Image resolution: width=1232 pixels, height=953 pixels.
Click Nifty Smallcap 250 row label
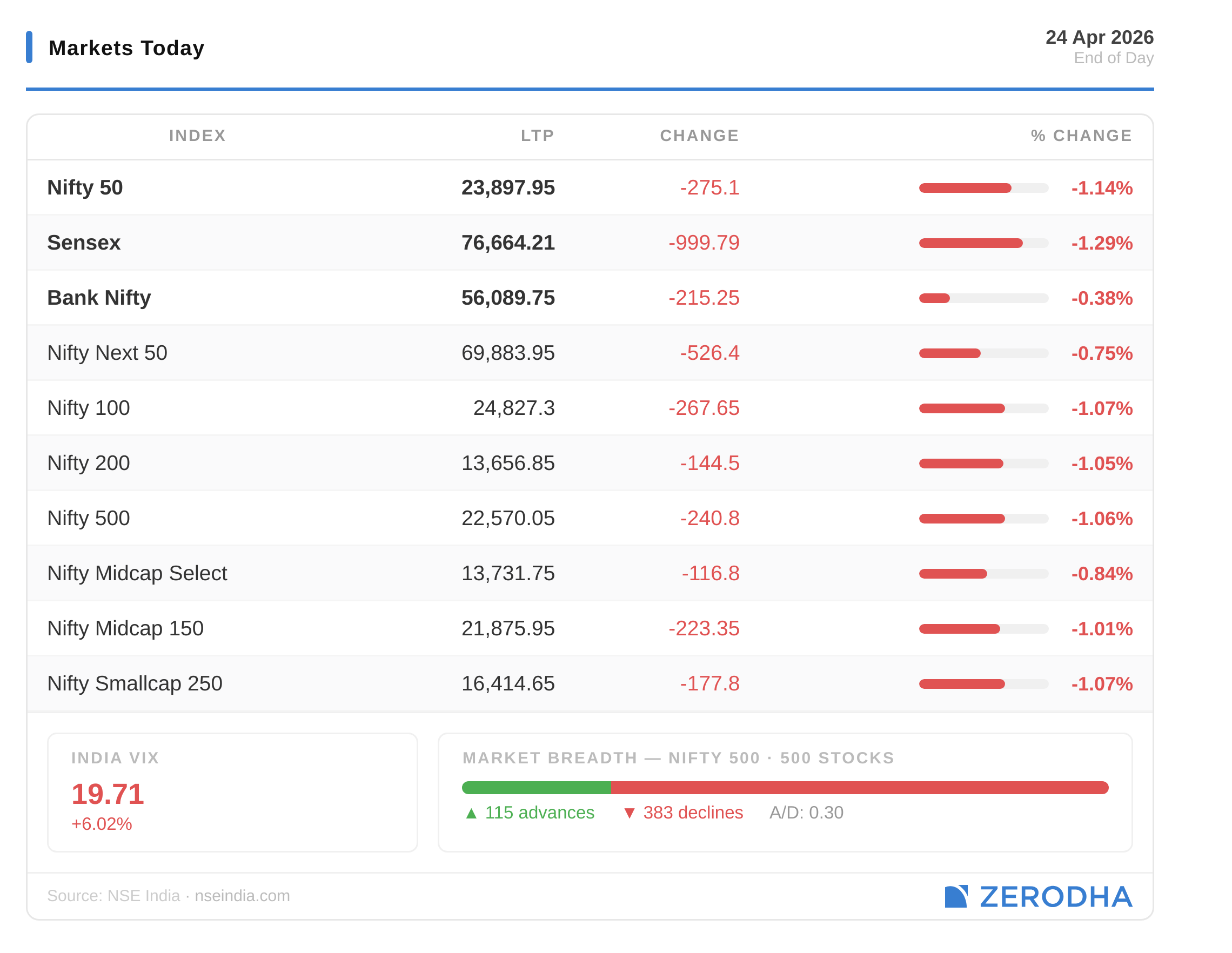(135, 683)
